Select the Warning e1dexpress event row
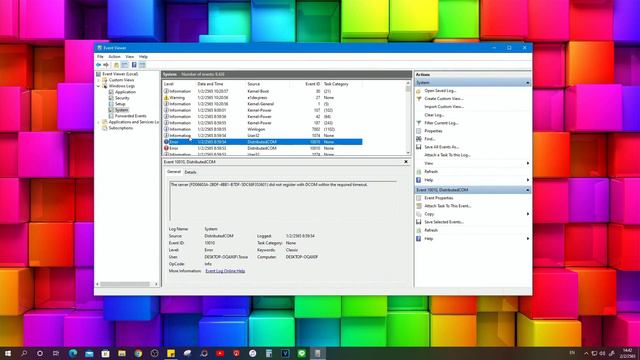This screenshot has width=640, height=360. pos(262,98)
